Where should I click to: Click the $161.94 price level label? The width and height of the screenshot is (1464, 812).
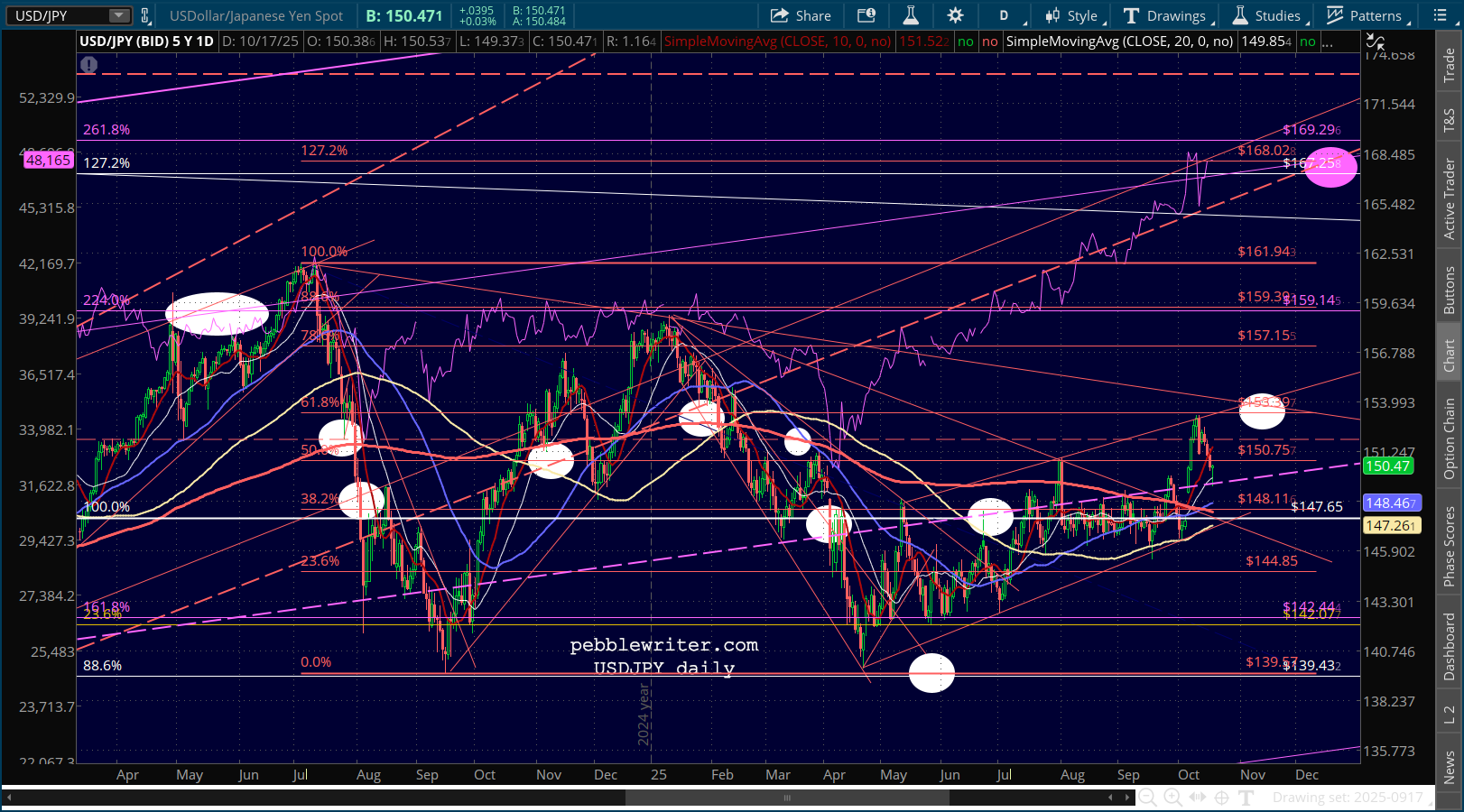(x=1267, y=252)
